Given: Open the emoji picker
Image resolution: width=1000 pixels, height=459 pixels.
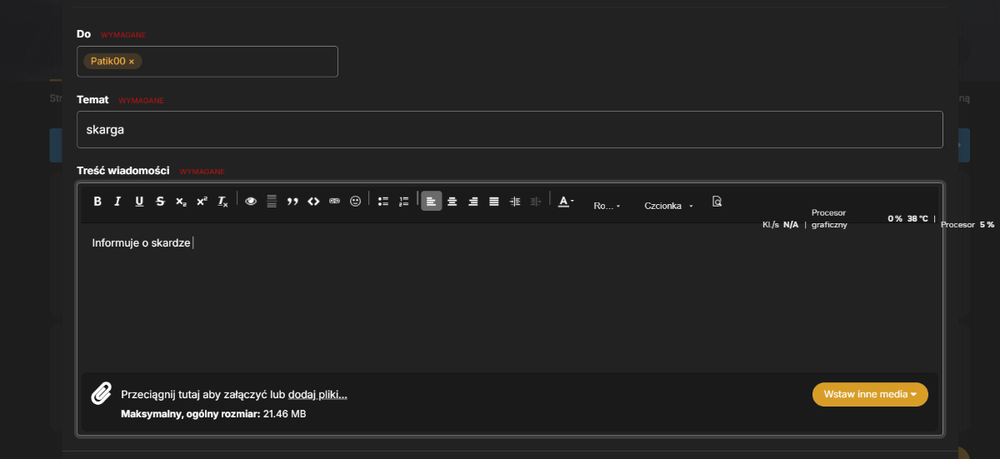Looking at the screenshot, I should point(355,201).
